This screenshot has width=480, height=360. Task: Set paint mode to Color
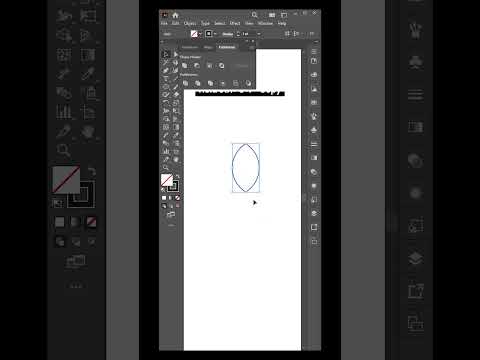pos(164,198)
